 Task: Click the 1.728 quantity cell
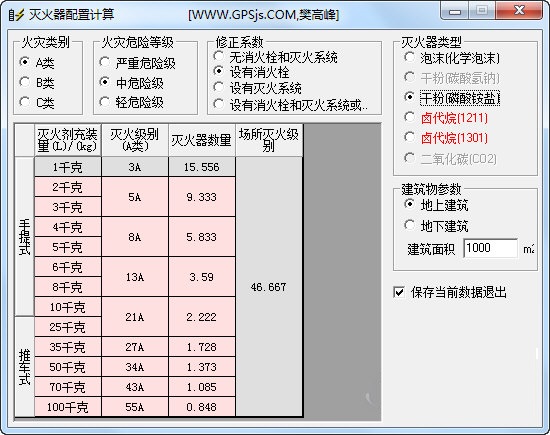[202, 347]
